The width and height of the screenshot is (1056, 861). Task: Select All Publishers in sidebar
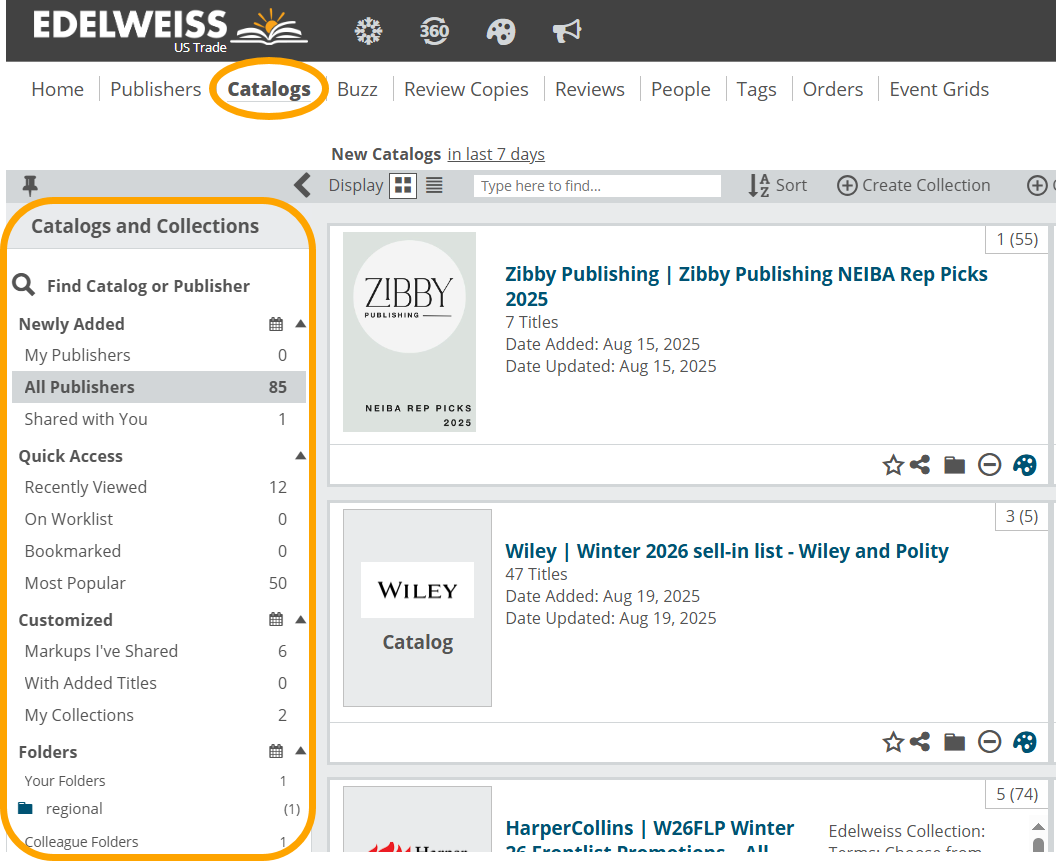(x=159, y=387)
